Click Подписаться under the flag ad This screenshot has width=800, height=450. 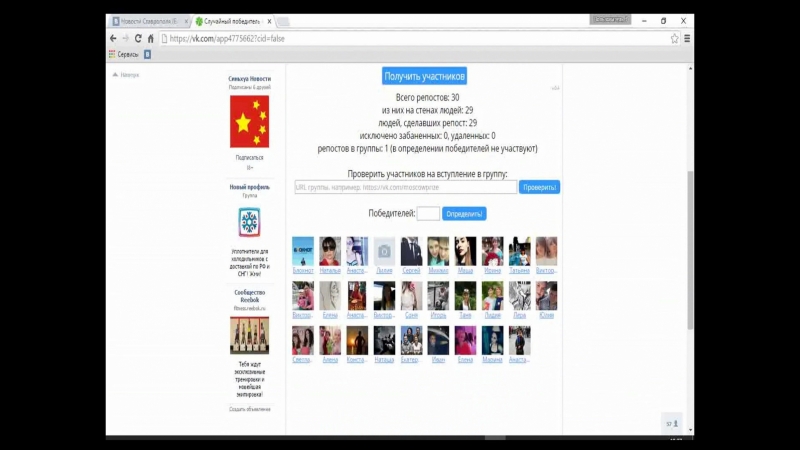coord(249,158)
